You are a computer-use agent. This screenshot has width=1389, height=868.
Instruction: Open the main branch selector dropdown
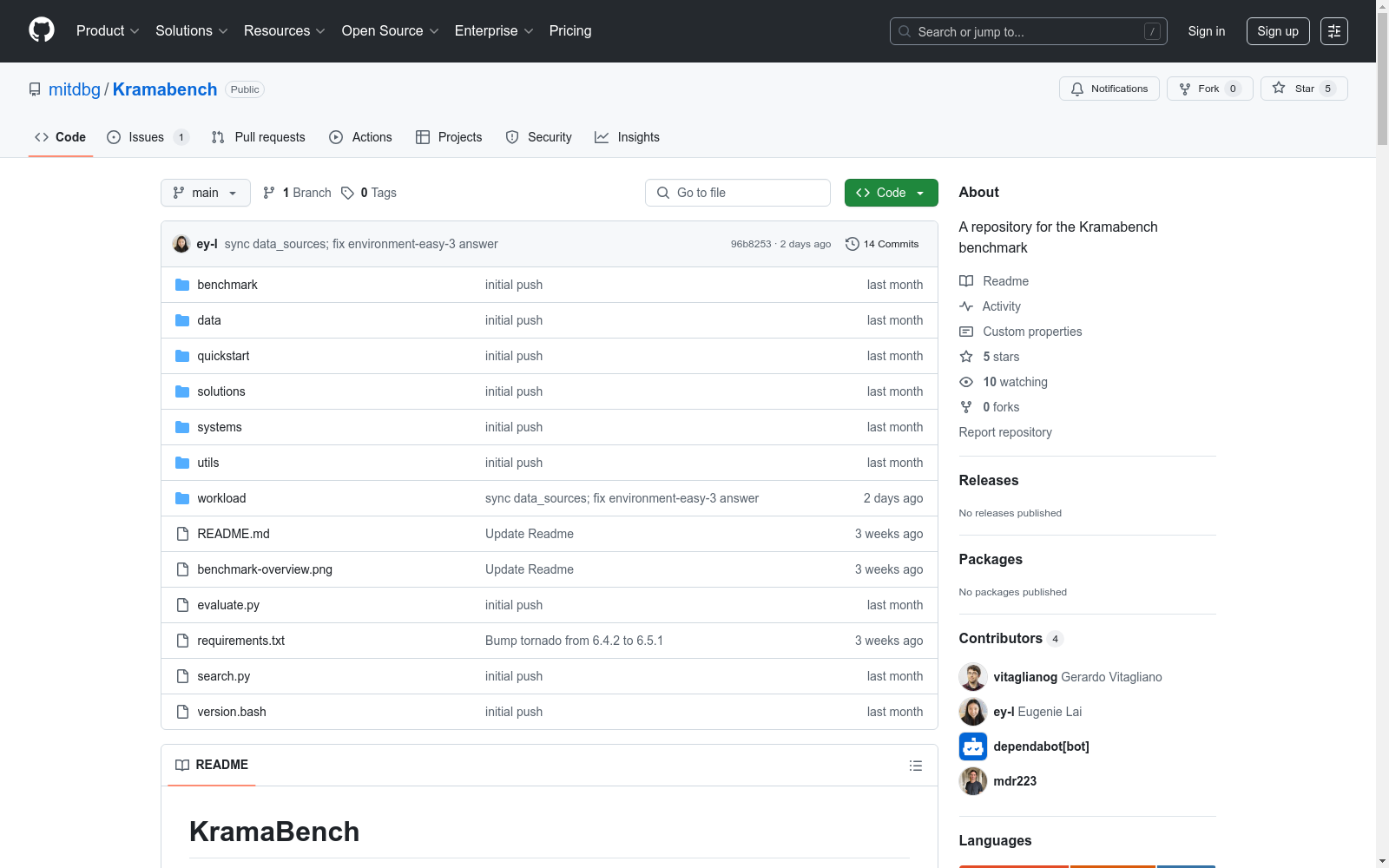[x=206, y=193]
